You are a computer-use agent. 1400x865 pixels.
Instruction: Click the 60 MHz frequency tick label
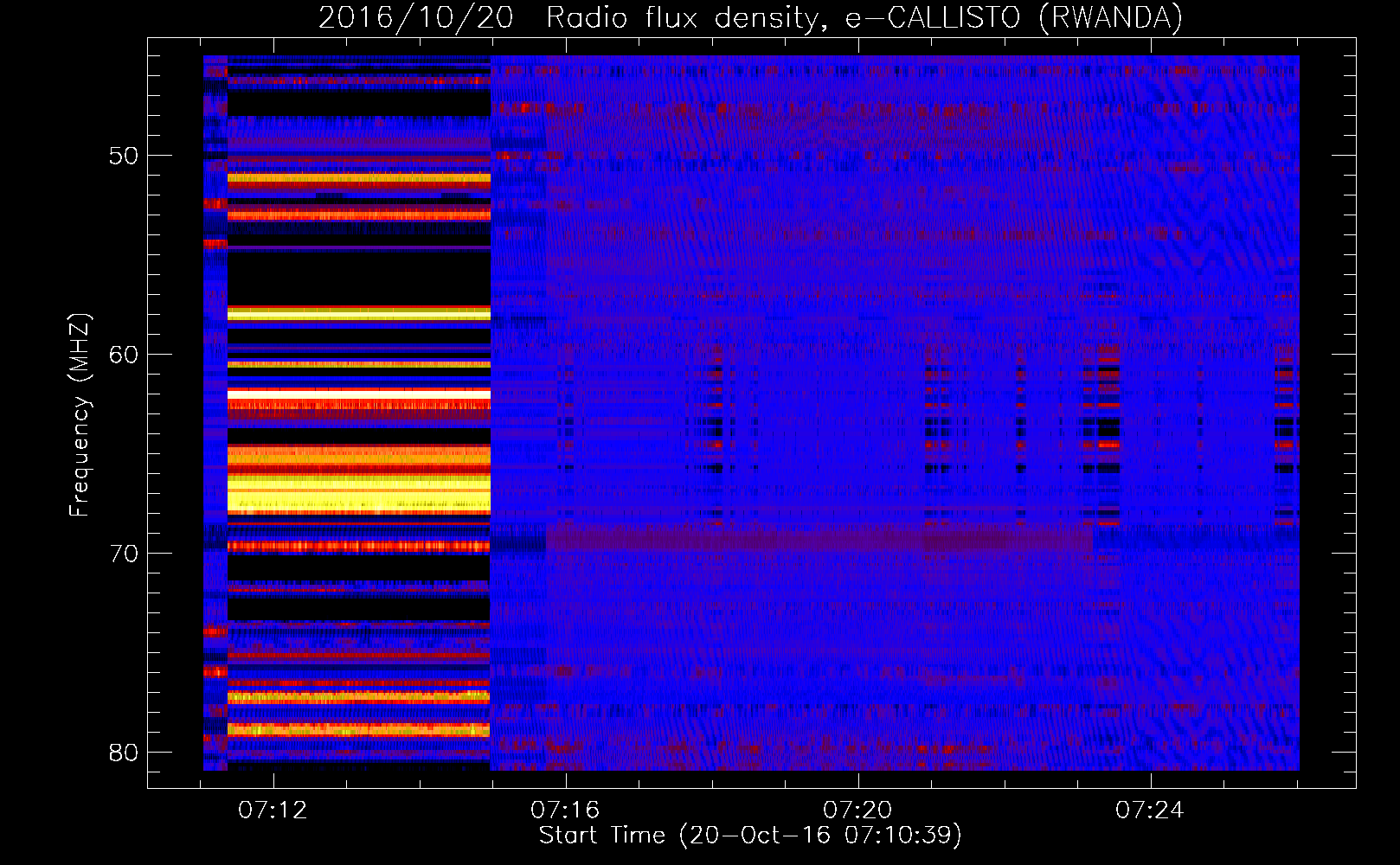click(x=124, y=355)
